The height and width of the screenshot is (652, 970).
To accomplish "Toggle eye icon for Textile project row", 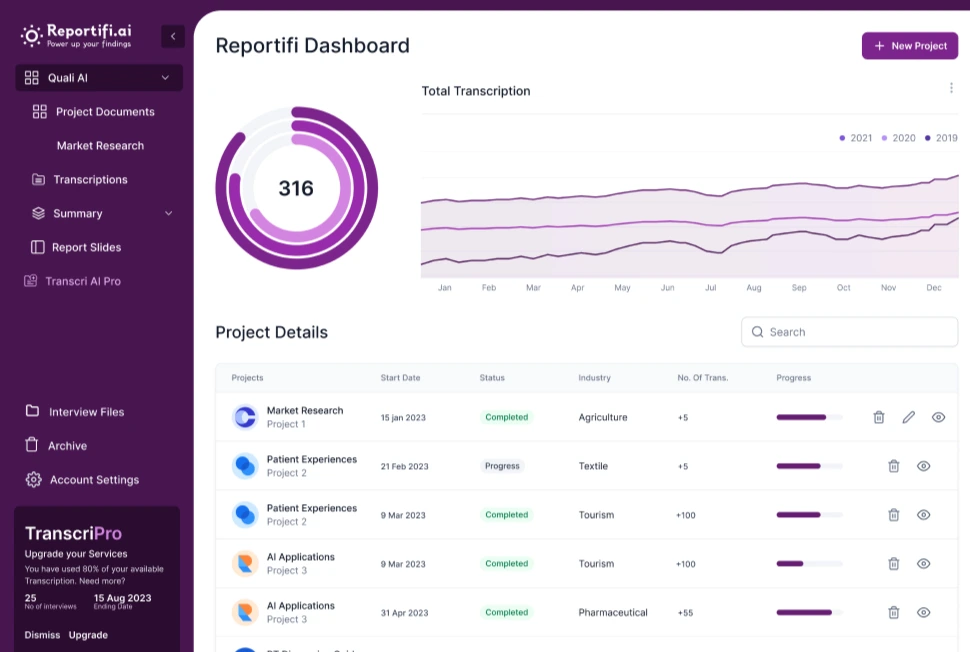I will [923, 466].
